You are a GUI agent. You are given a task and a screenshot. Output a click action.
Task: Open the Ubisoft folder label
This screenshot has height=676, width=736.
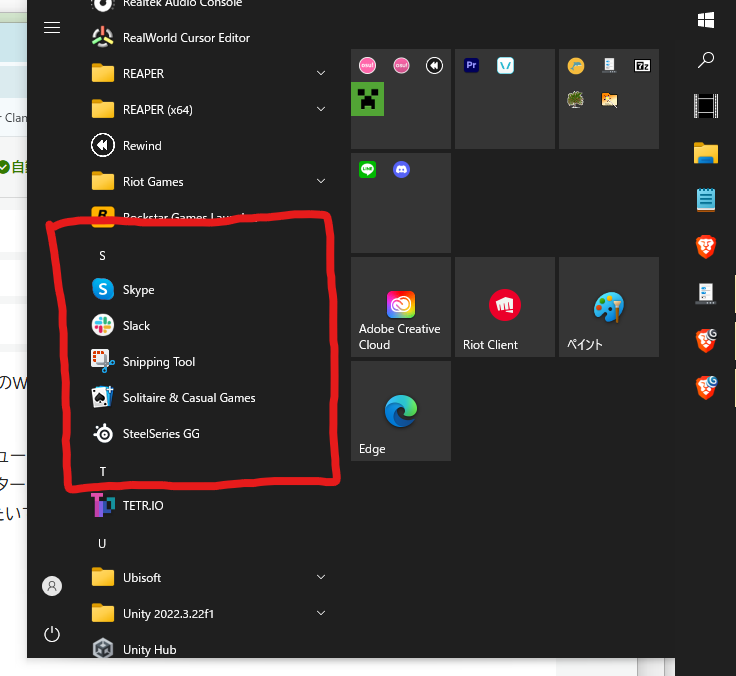(x=142, y=578)
